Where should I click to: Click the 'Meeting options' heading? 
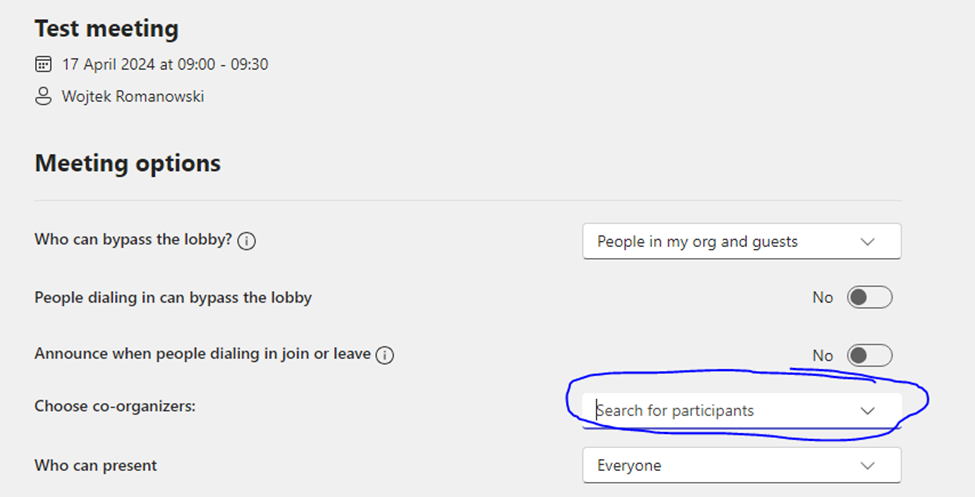click(x=128, y=163)
